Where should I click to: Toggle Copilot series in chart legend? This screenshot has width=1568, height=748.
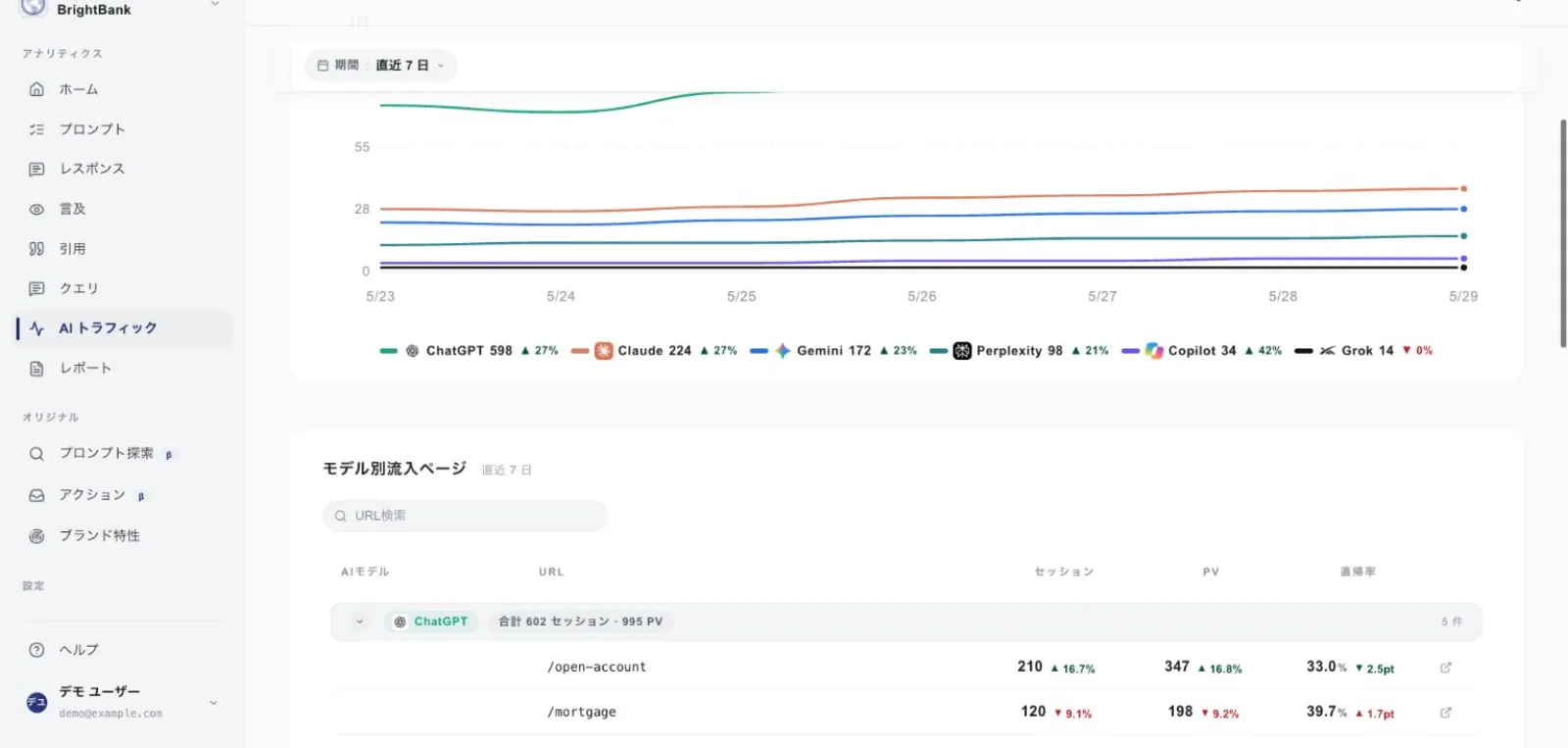1201,351
